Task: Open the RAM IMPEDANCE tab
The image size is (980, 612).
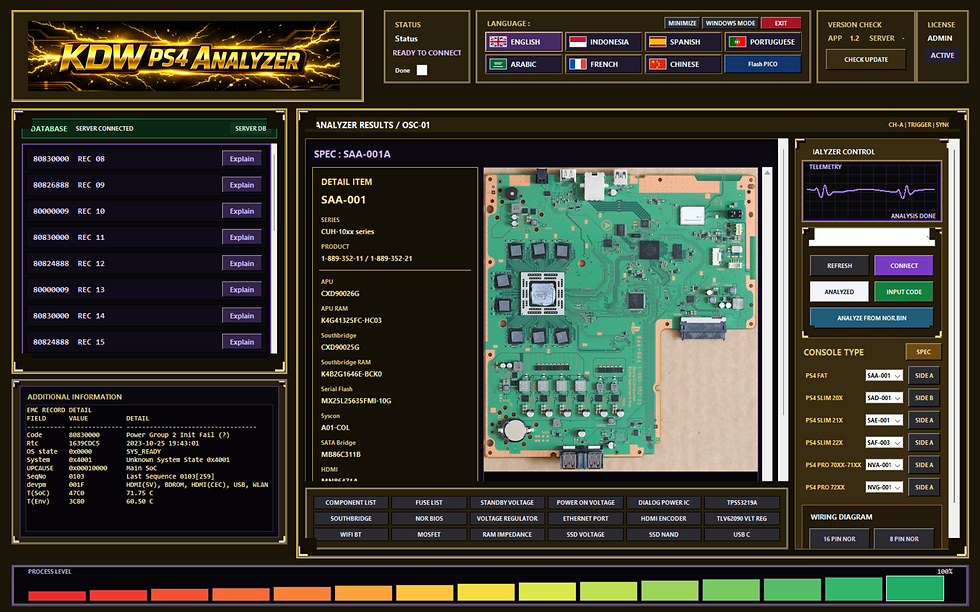Action: 507,534
